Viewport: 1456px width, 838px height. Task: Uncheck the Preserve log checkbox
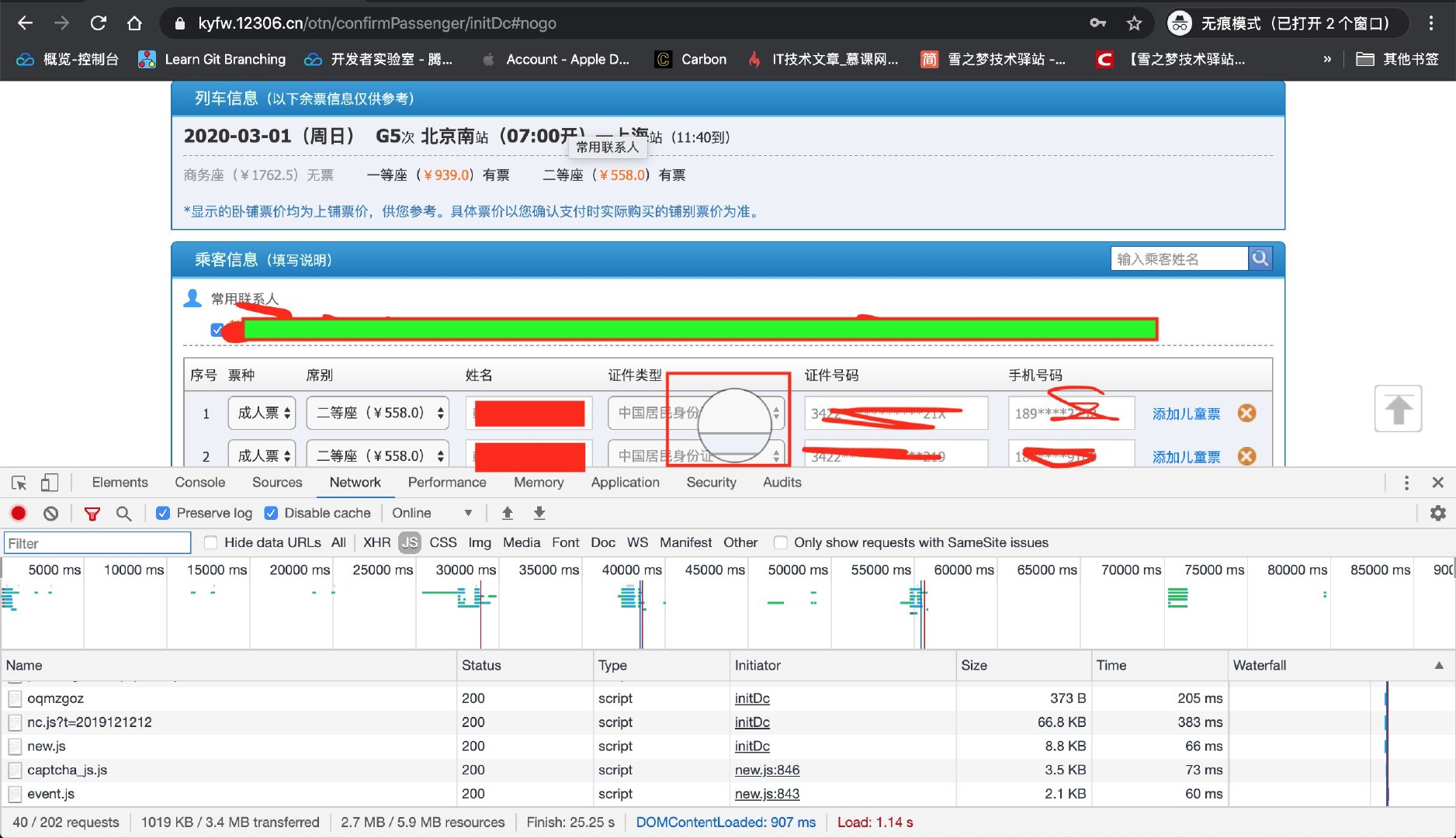tap(162, 513)
